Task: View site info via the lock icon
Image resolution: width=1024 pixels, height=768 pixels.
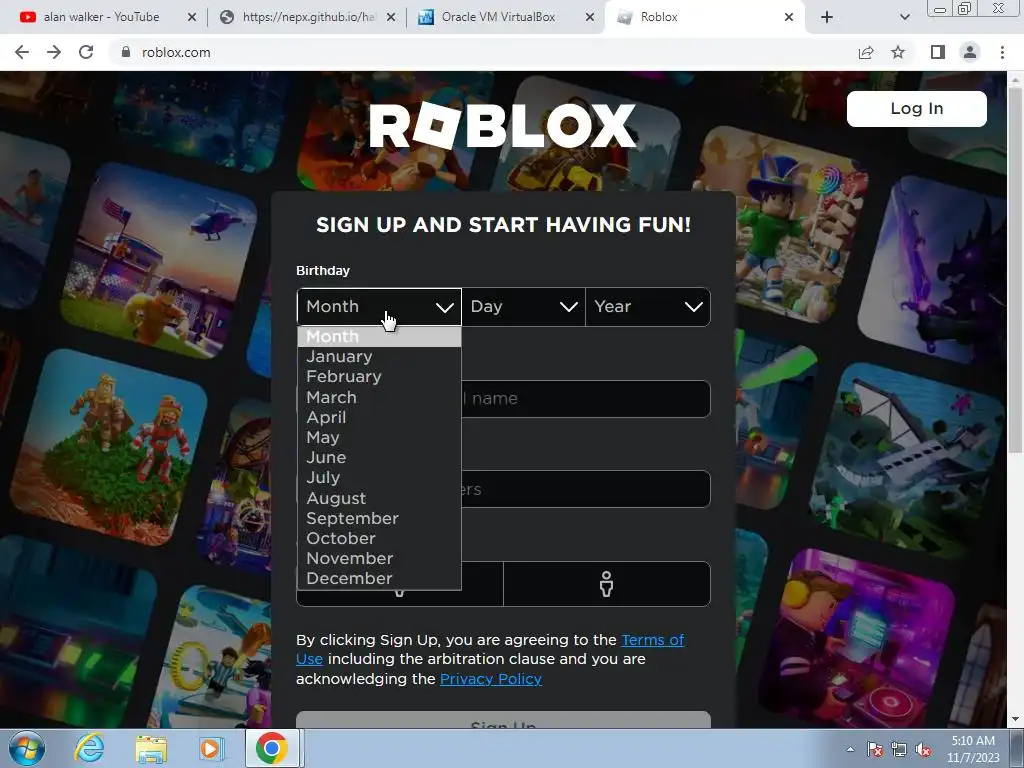Action: pos(125,52)
